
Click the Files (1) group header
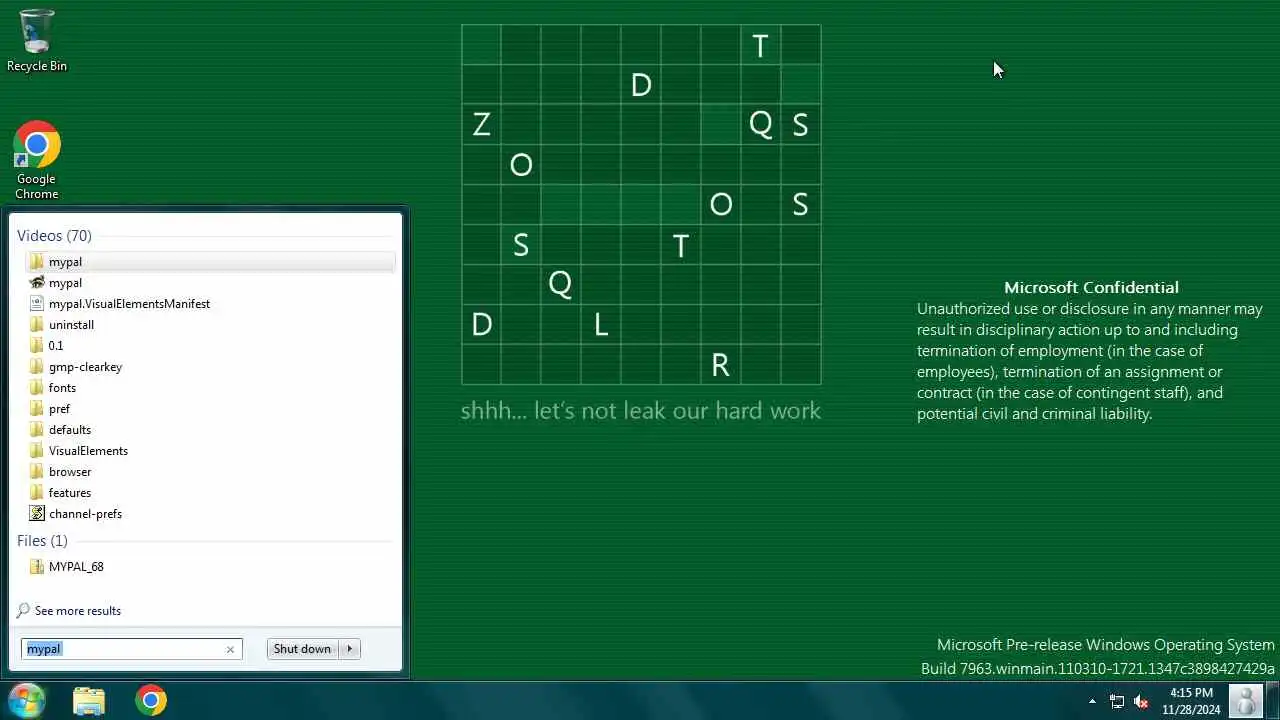click(x=42, y=541)
